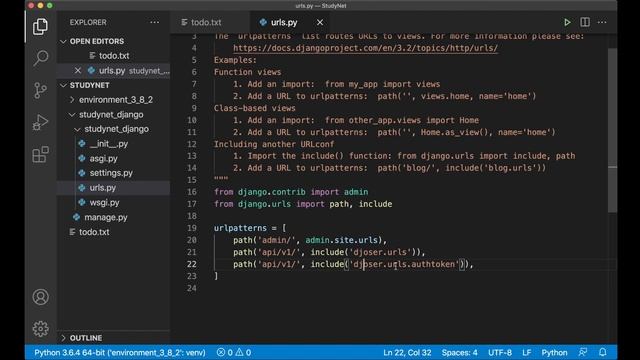Image resolution: width=640 pixels, height=360 pixels.
Task: Click 'admin.site.urls' text on line 20
Action: (x=343, y=240)
